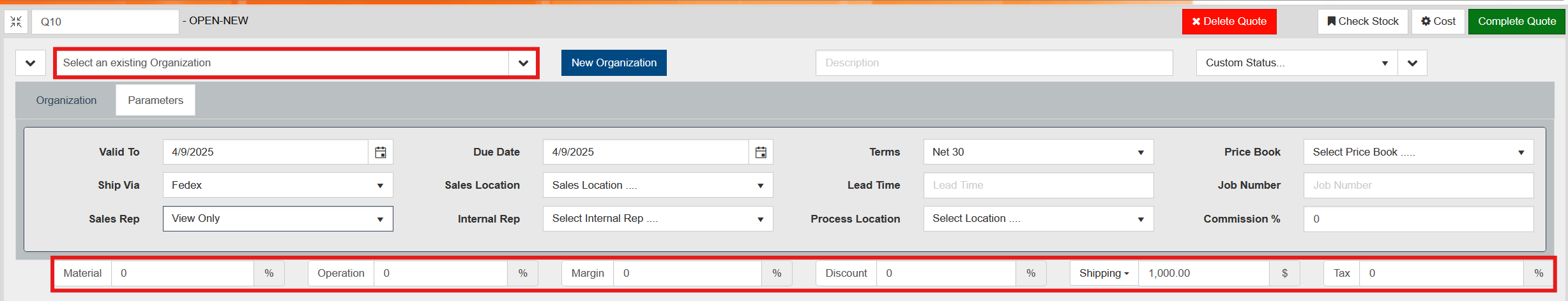The width and height of the screenshot is (1568, 301).
Task: Click the chevron button next to Custom Status
Action: coord(1412,63)
